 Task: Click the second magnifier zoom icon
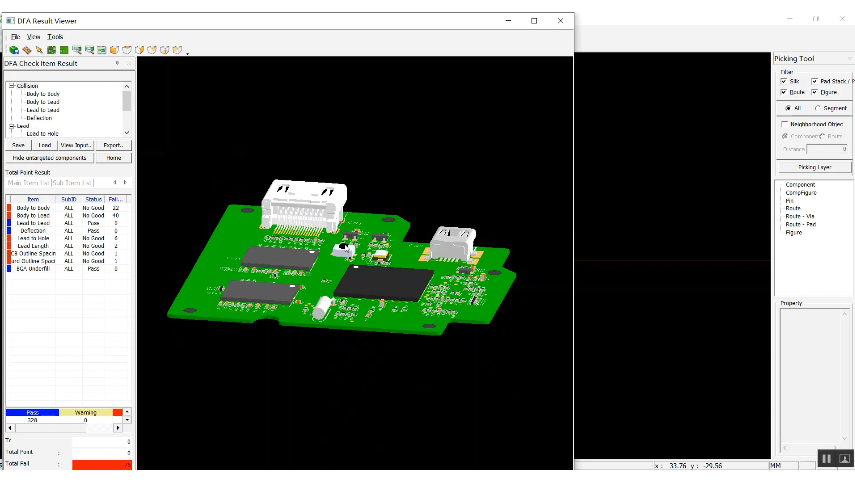[89, 50]
